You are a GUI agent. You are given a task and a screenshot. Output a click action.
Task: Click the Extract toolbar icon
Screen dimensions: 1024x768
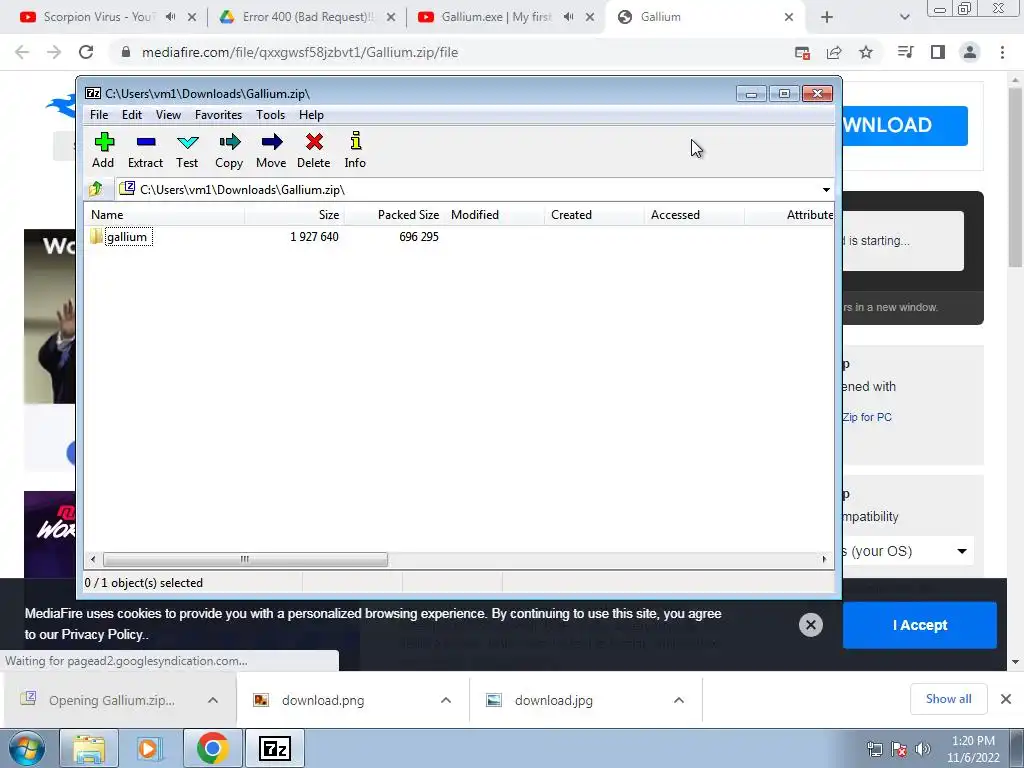tap(145, 150)
